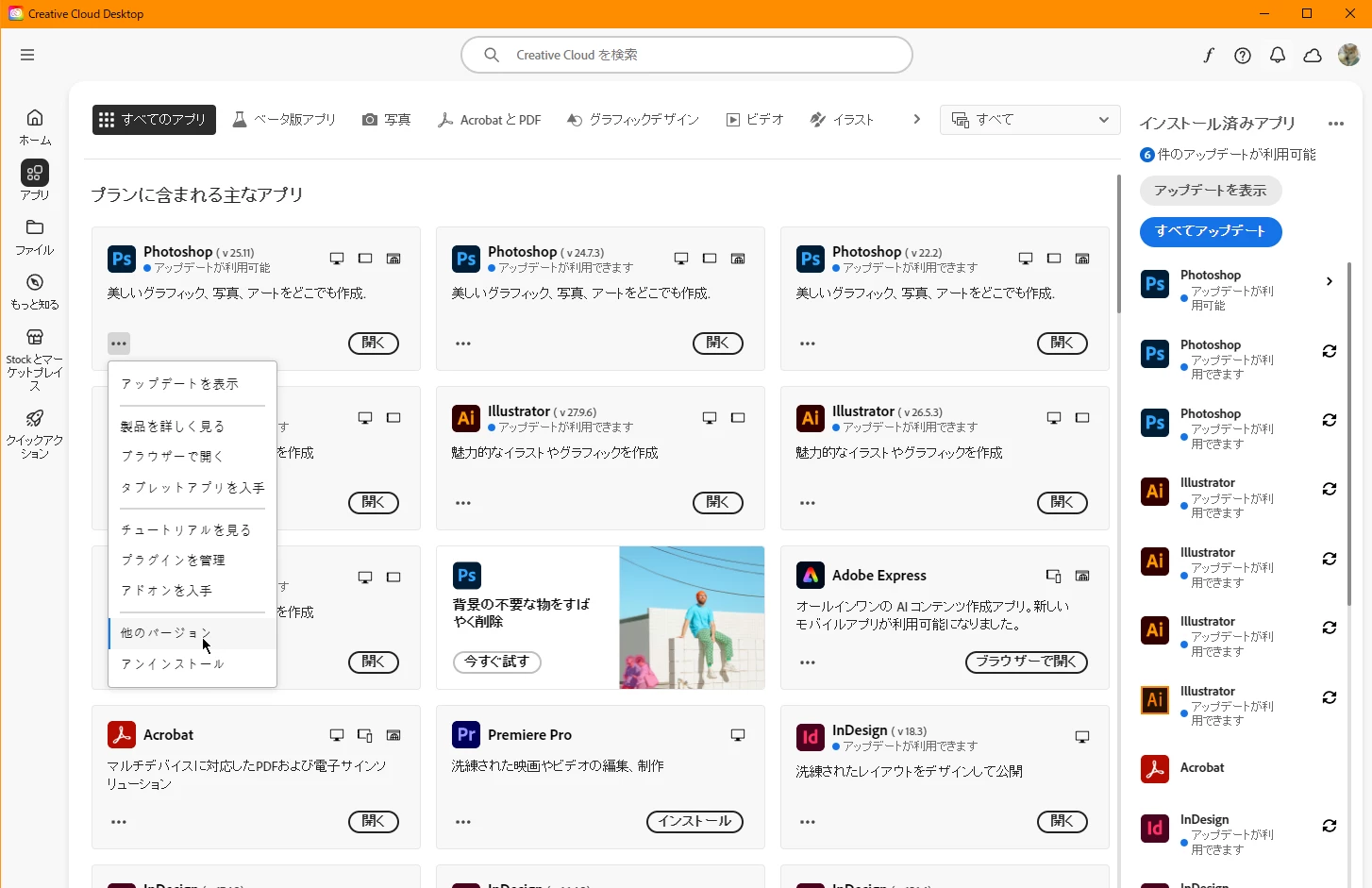Click the promo image of man sitting
Screen dimensions: 1372x888
coord(692,617)
